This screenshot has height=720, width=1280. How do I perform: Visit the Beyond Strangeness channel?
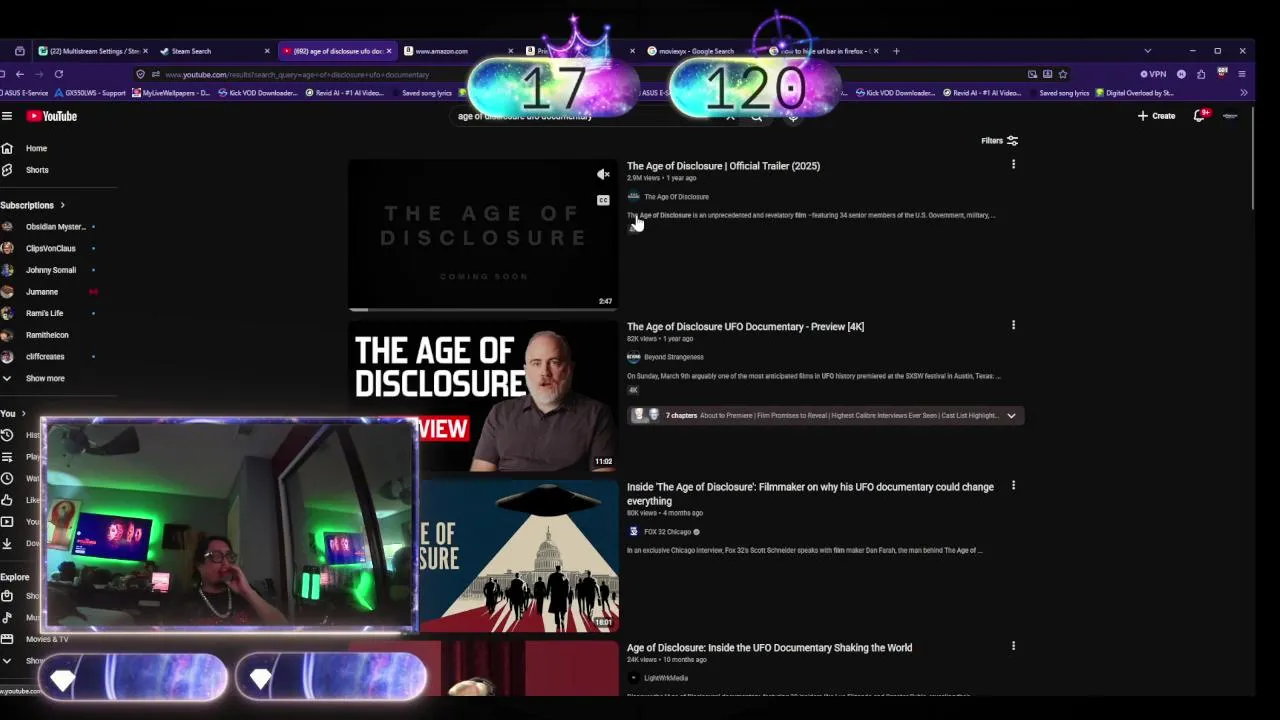[673, 357]
